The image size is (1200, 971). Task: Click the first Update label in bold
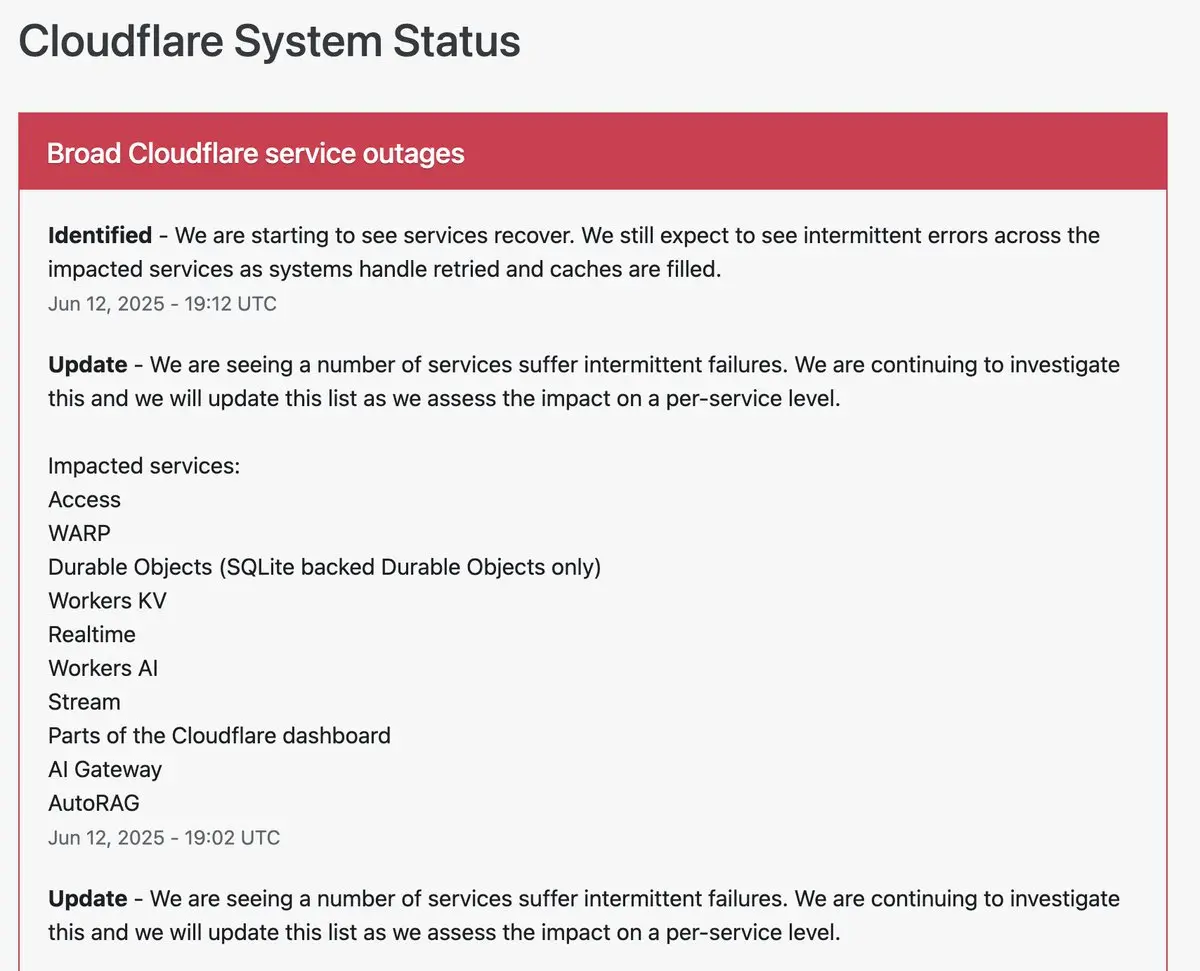88,365
